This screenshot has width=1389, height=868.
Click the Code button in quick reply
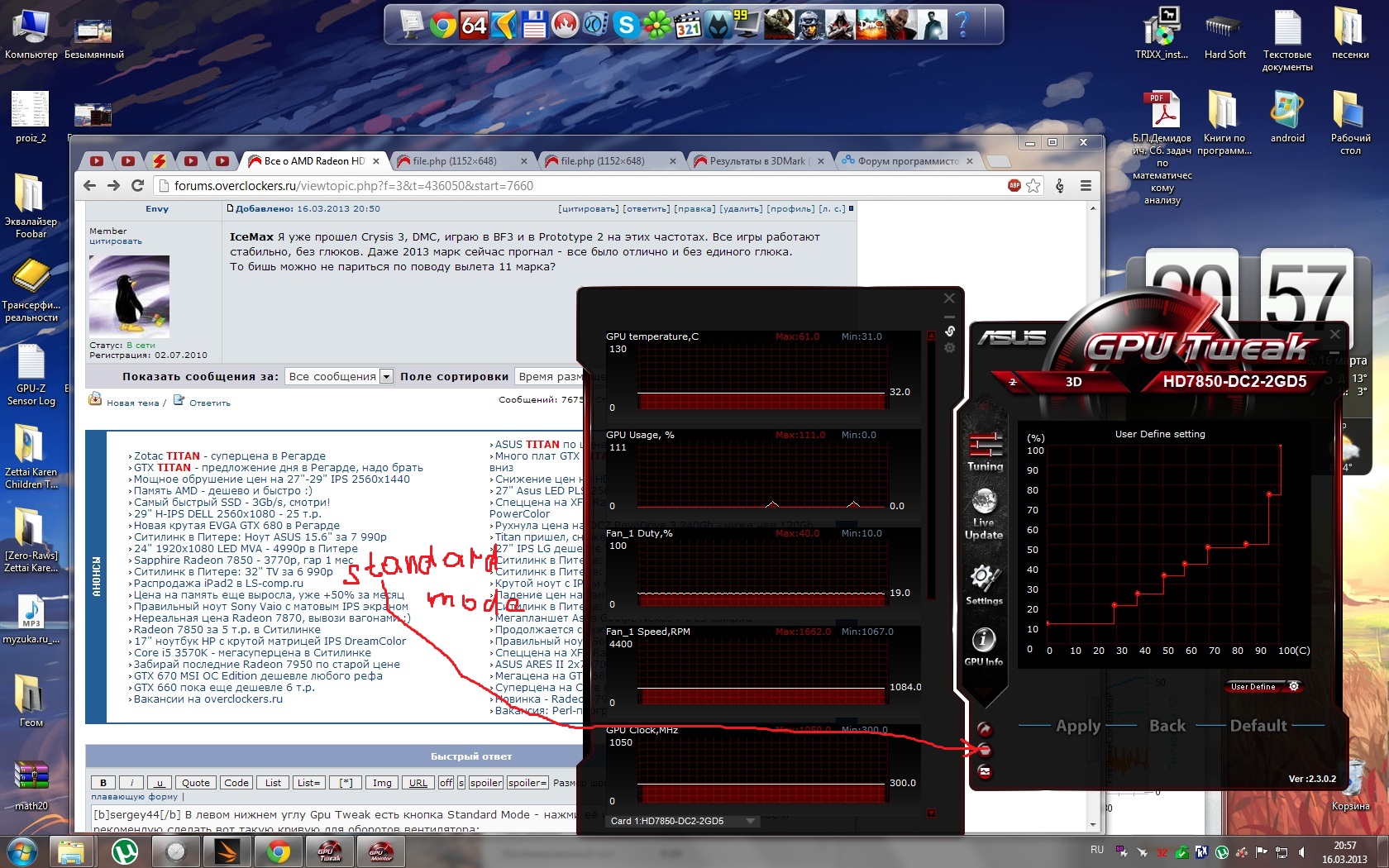(x=236, y=783)
